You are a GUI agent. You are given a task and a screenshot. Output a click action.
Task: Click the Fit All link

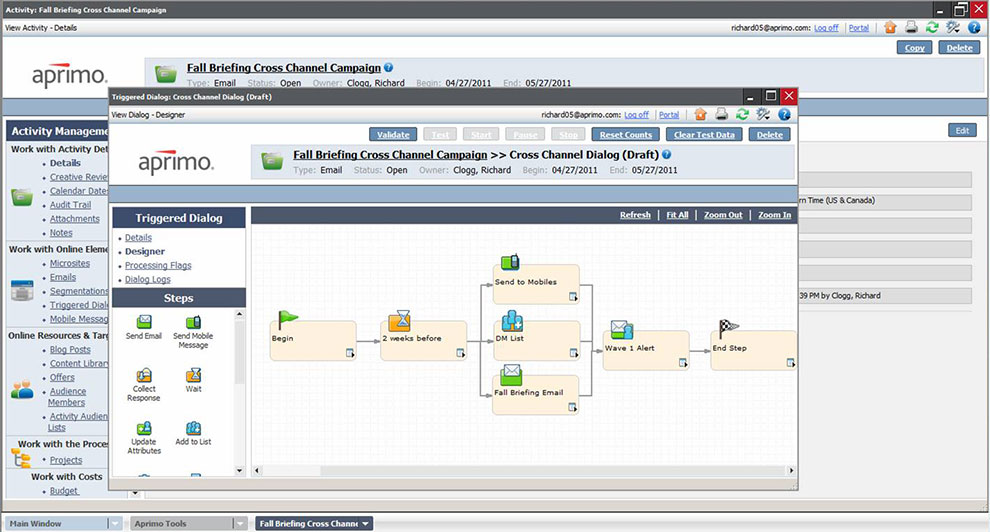coord(677,215)
